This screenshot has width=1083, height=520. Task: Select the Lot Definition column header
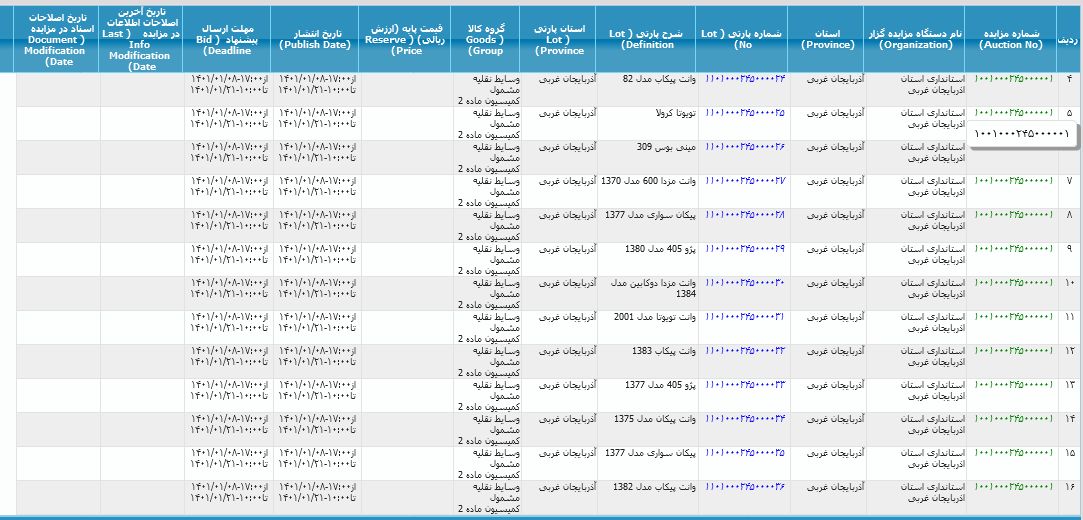pyautogui.click(x=647, y=39)
